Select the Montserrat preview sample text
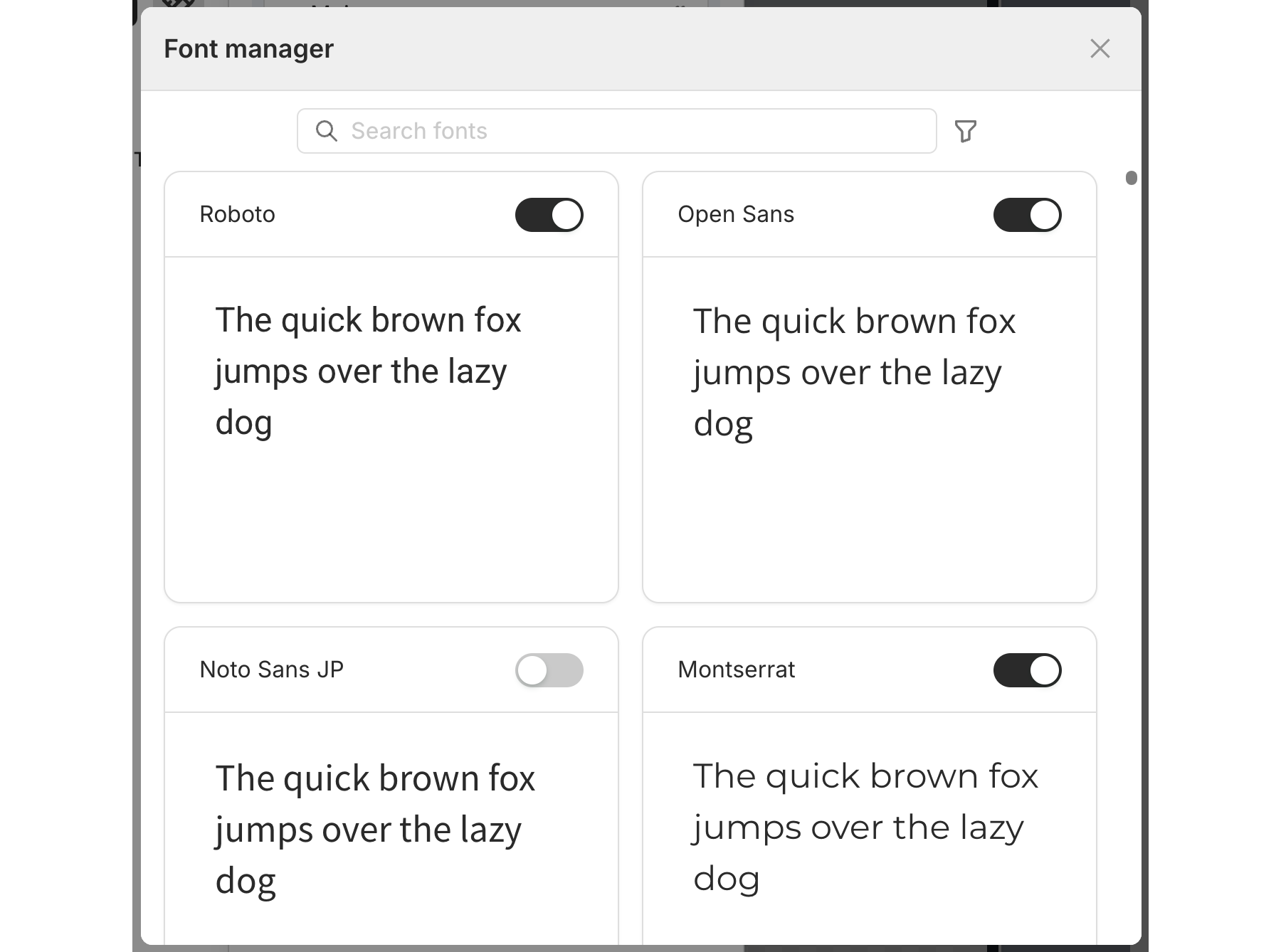Screen dimensions: 1281x952 865,827
